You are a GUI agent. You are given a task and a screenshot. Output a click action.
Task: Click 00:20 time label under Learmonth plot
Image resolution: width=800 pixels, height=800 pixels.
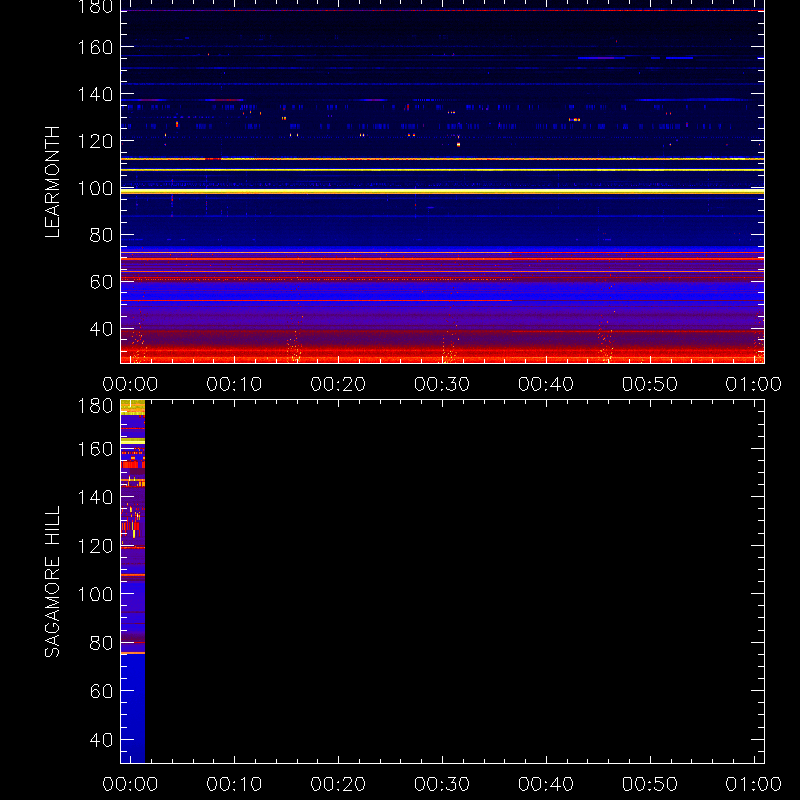tap(338, 384)
